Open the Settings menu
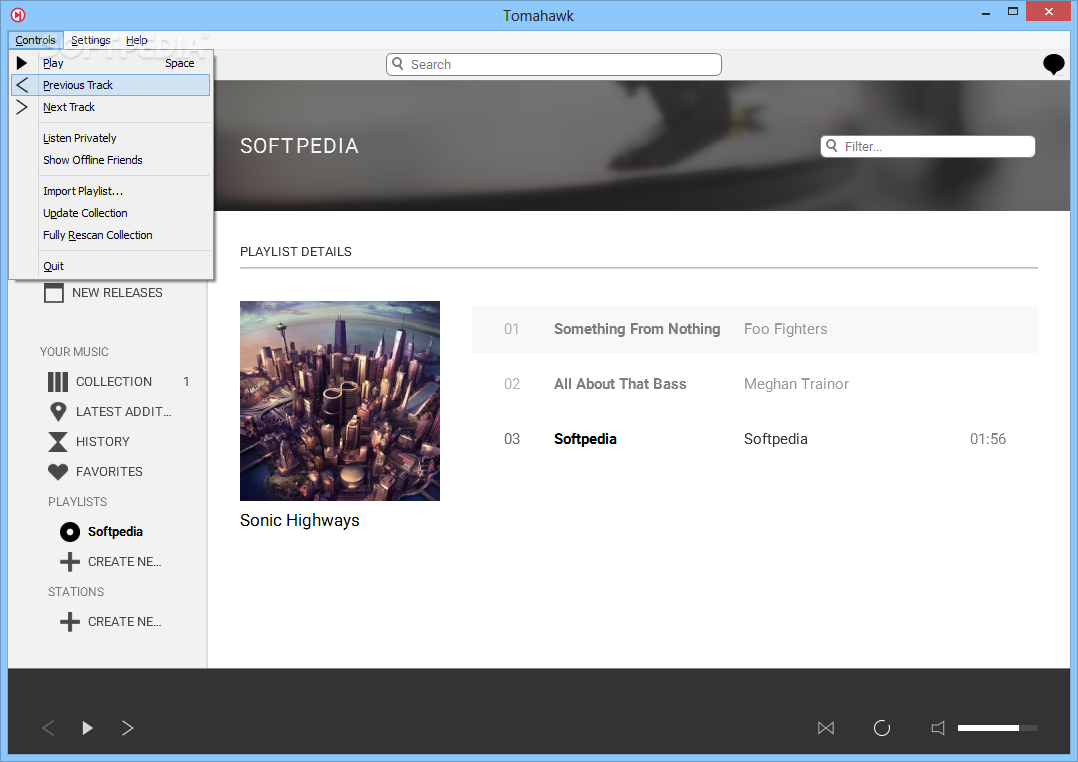Screen dimensions: 1078x762 tap(91, 40)
